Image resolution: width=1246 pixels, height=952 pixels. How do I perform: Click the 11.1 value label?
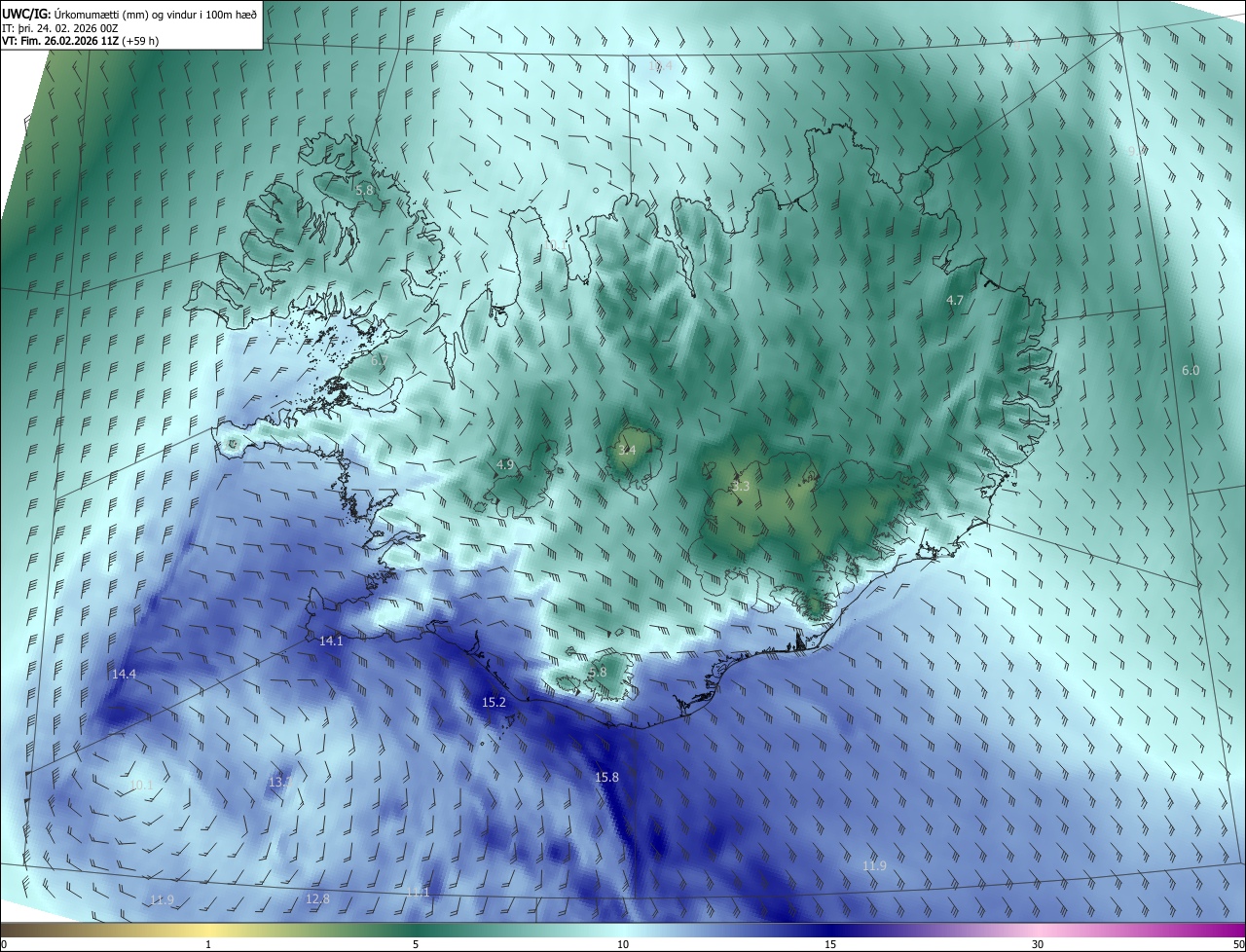click(418, 892)
